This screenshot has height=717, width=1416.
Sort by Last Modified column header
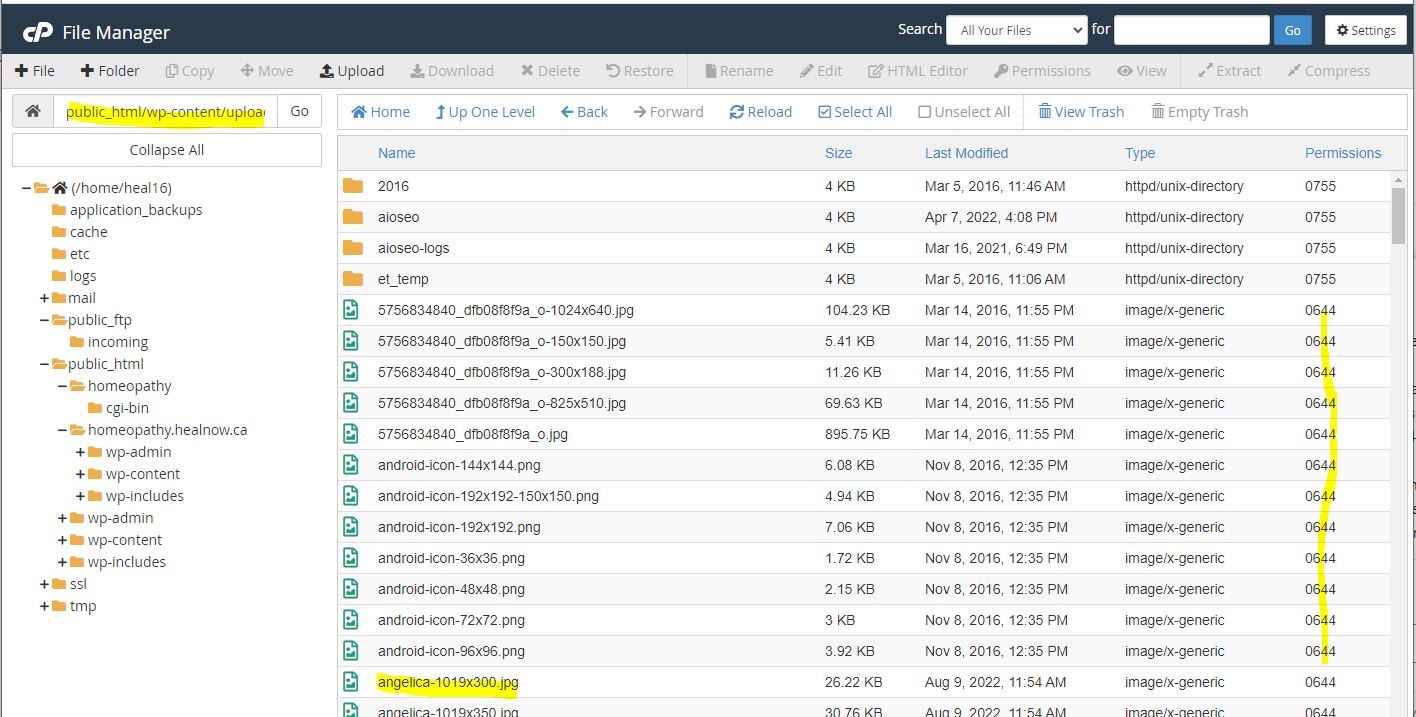[966, 153]
